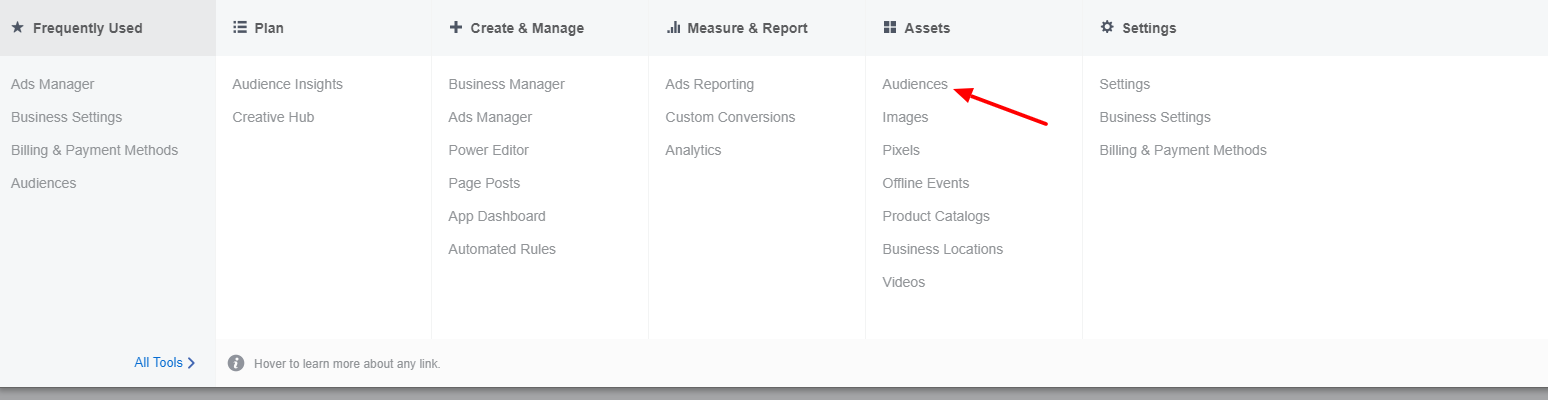Click the Settings column header text
Viewport: 1548px width, 400px height.
pyautogui.click(x=1149, y=28)
